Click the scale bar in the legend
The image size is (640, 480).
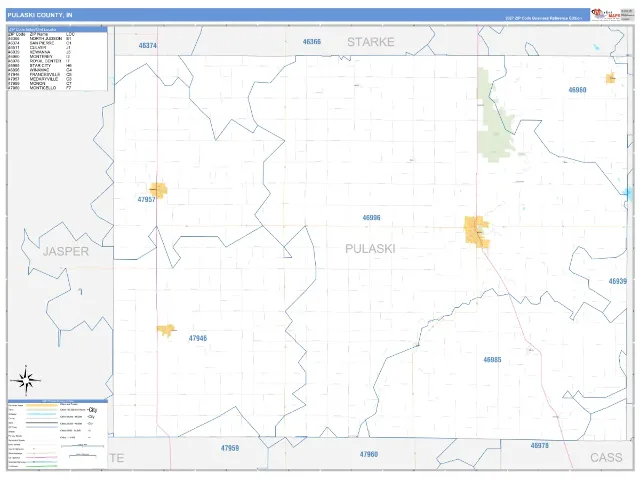pyautogui.click(x=82, y=446)
